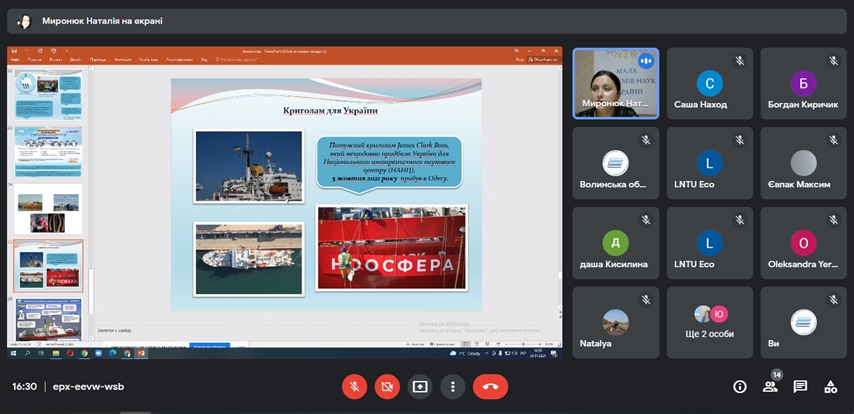Unmute the microphone
854x414 pixels.
coord(354,386)
